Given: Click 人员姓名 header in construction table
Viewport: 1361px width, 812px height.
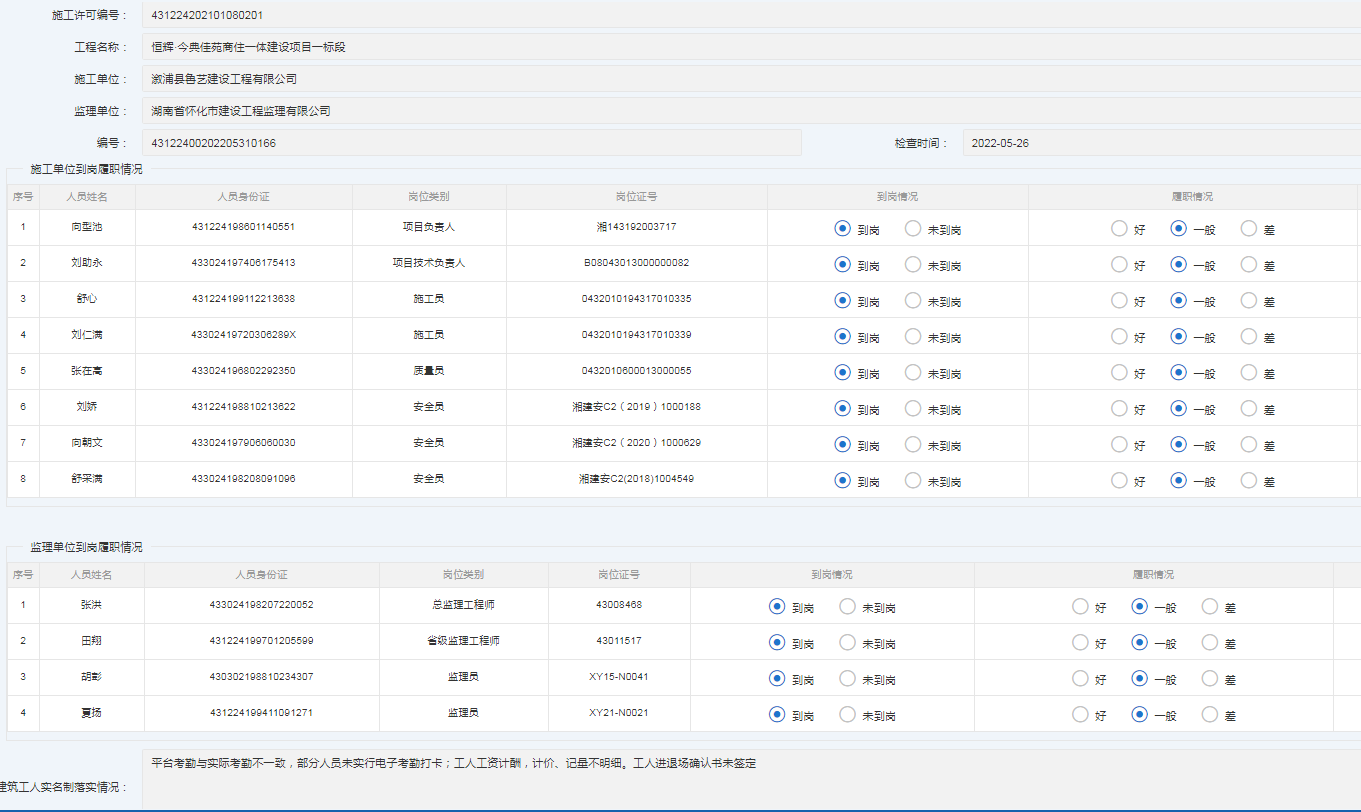Looking at the screenshot, I should tap(87, 197).
